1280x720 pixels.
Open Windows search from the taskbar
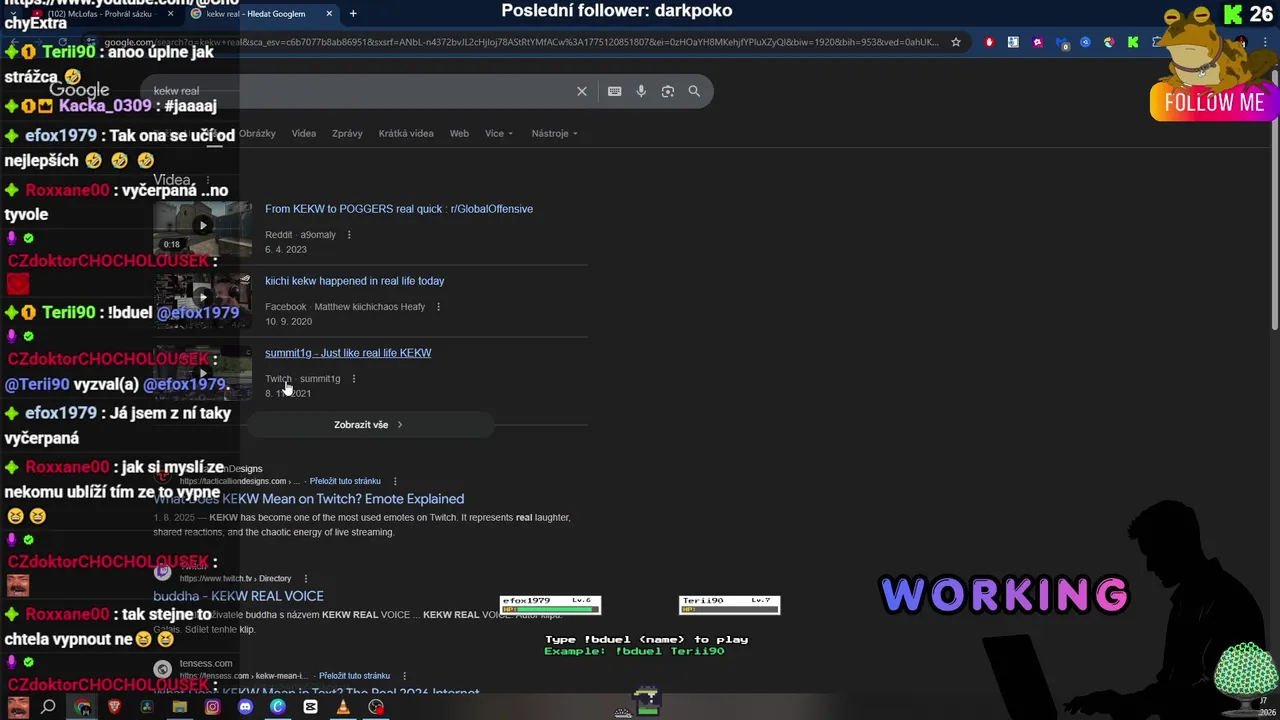[x=48, y=707]
